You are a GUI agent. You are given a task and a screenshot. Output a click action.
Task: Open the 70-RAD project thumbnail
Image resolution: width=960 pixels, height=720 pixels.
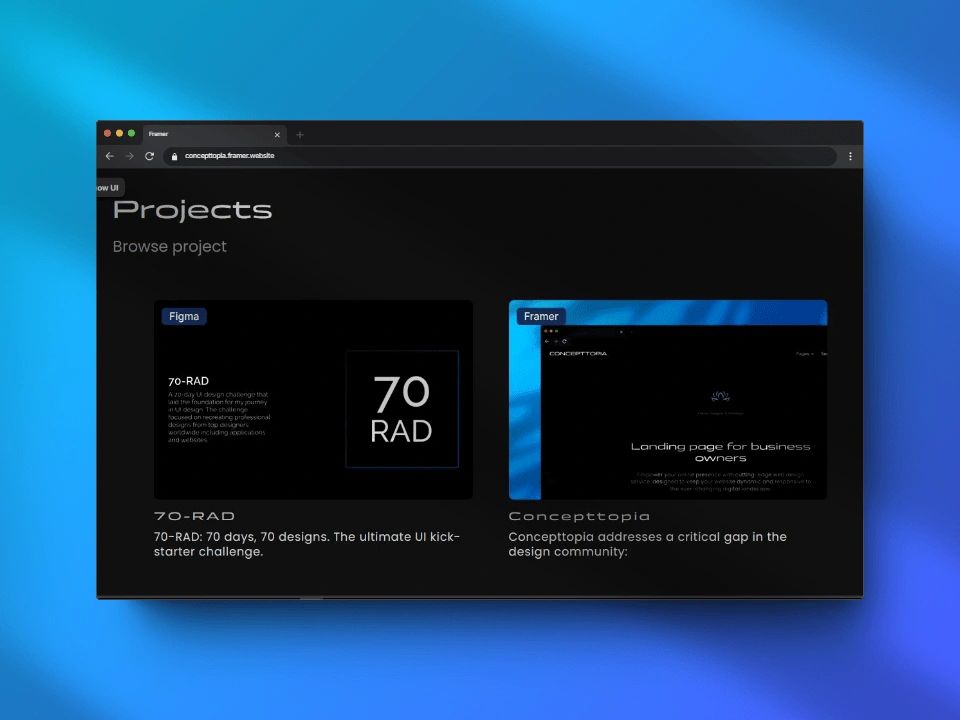(x=313, y=400)
